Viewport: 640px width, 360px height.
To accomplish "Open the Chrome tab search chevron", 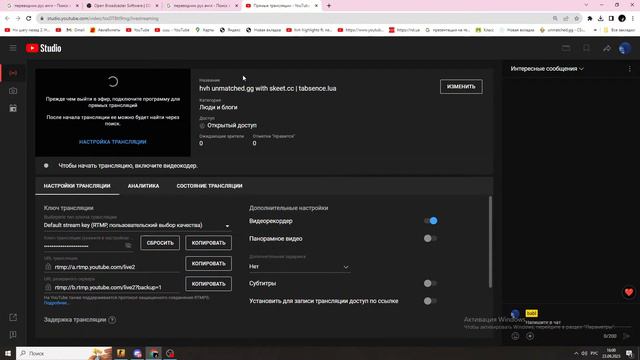I will tap(587, 5).
